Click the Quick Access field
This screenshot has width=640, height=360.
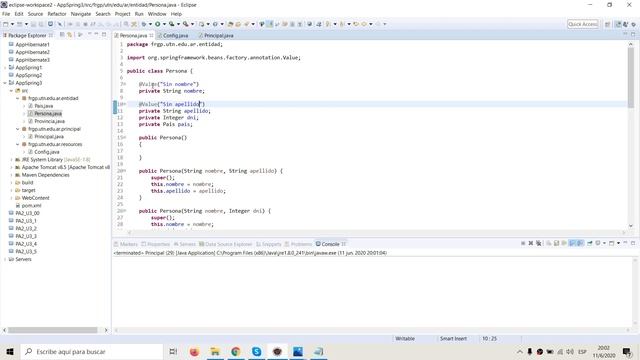(583, 24)
